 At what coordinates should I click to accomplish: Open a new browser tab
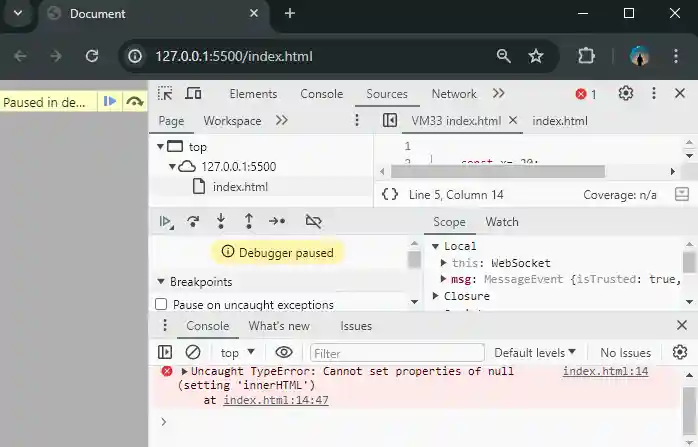290,13
